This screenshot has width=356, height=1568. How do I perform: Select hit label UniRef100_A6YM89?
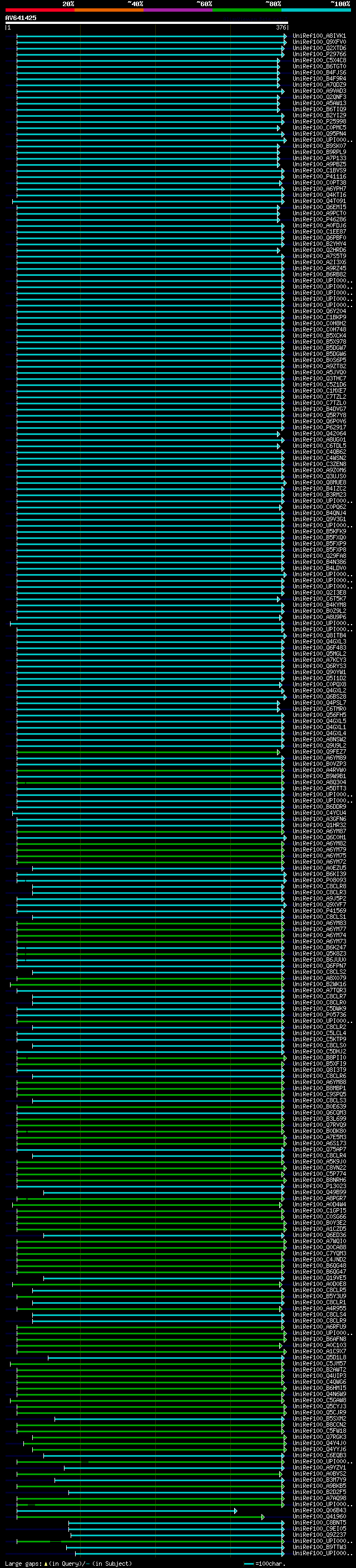click(319, 758)
